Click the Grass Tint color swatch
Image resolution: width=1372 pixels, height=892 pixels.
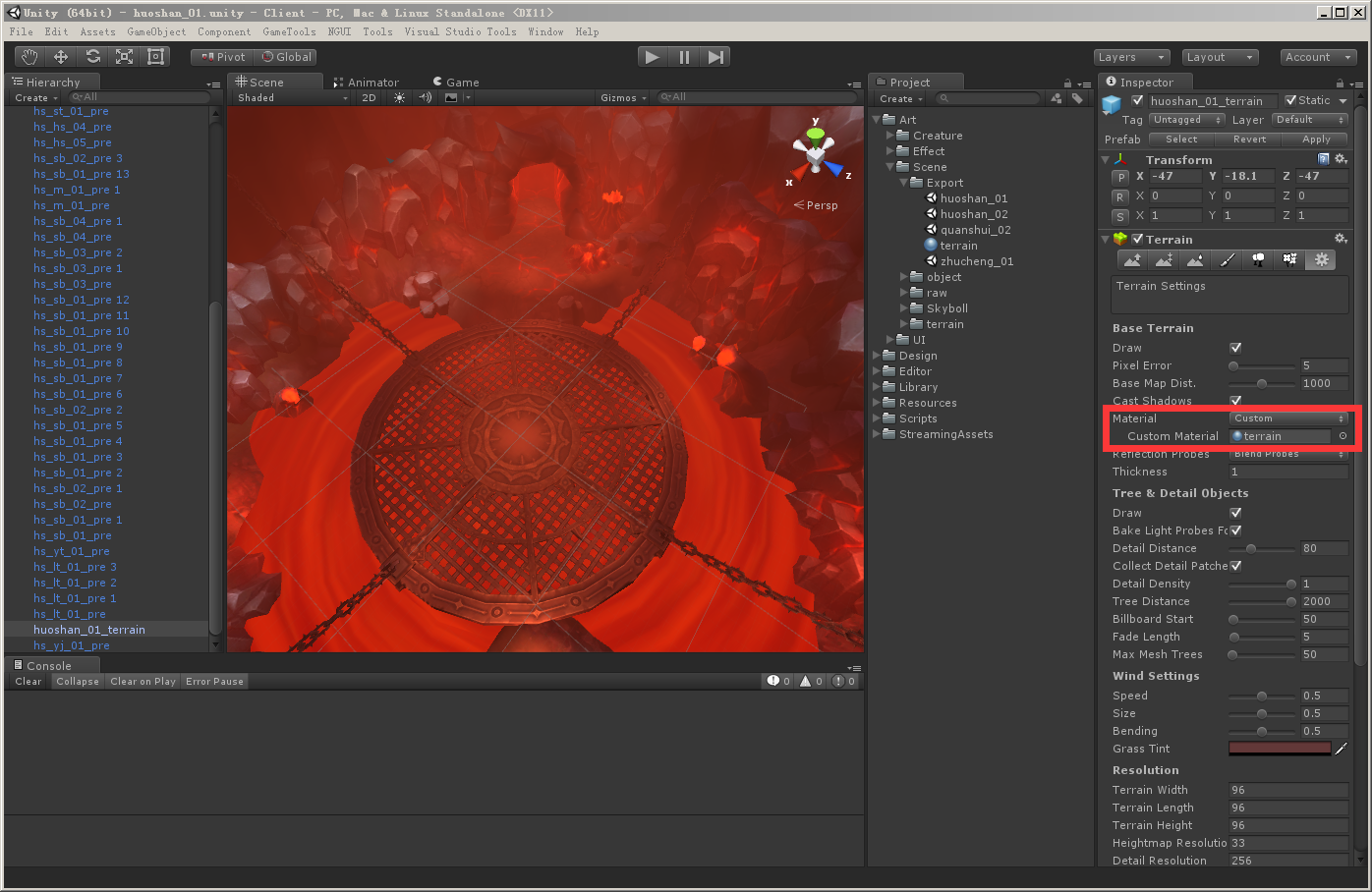1280,749
